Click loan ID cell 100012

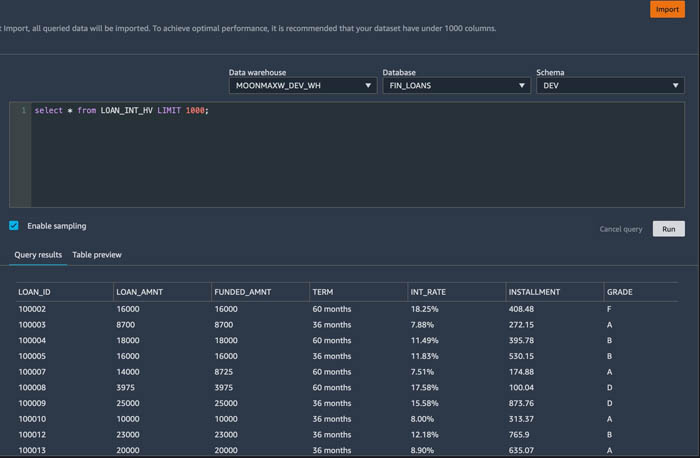[x=32, y=435]
